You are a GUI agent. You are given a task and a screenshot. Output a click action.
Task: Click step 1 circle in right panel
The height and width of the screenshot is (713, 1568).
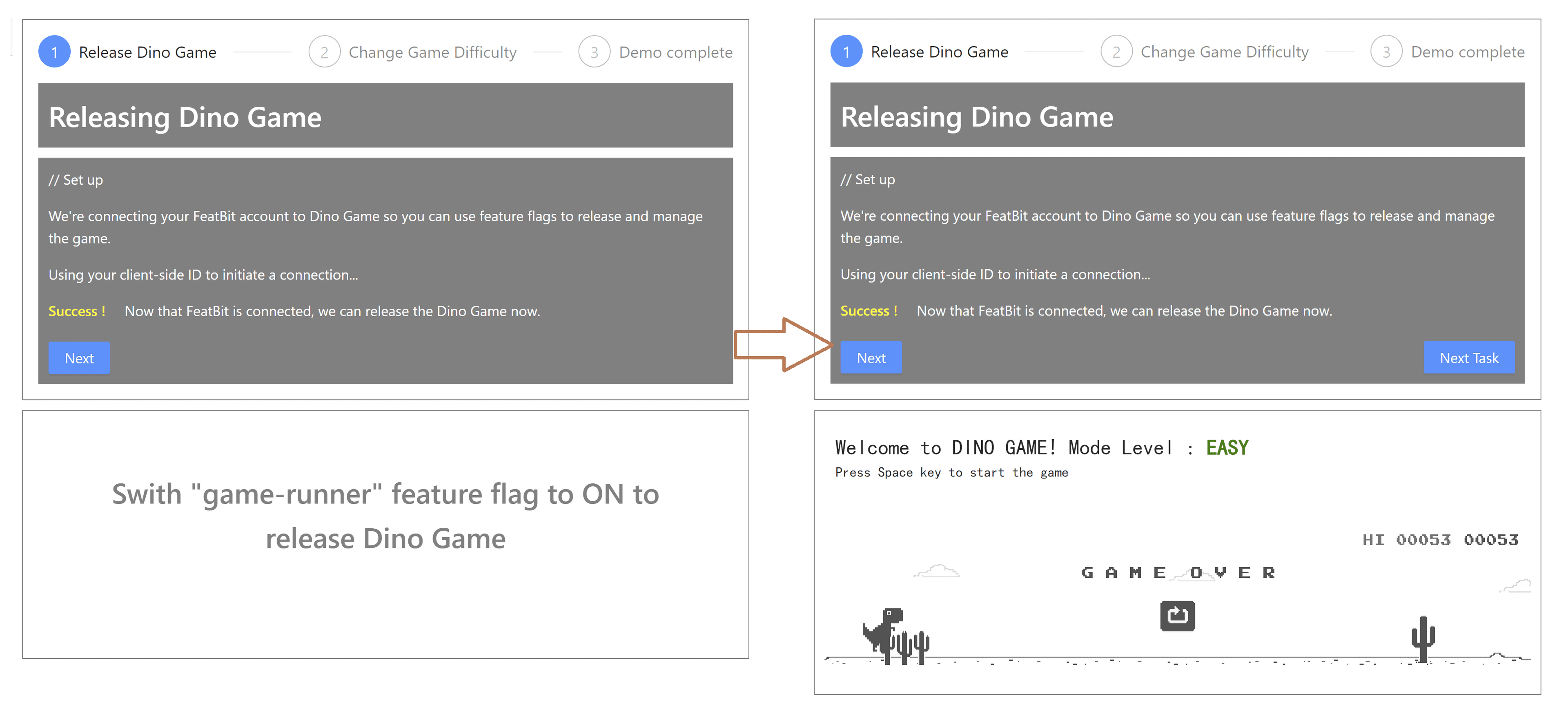pos(846,52)
